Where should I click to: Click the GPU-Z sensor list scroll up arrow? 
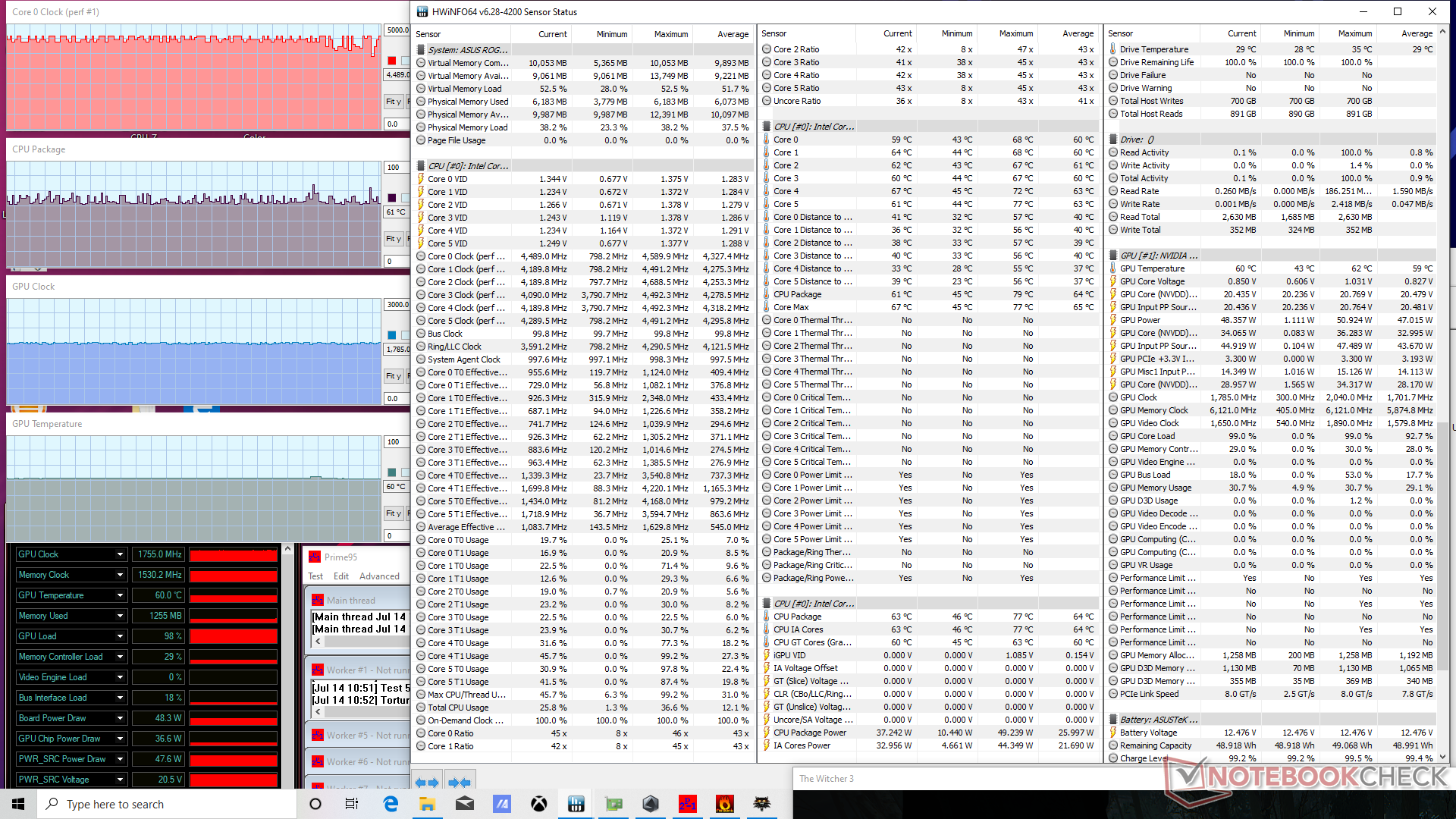(287, 548)
